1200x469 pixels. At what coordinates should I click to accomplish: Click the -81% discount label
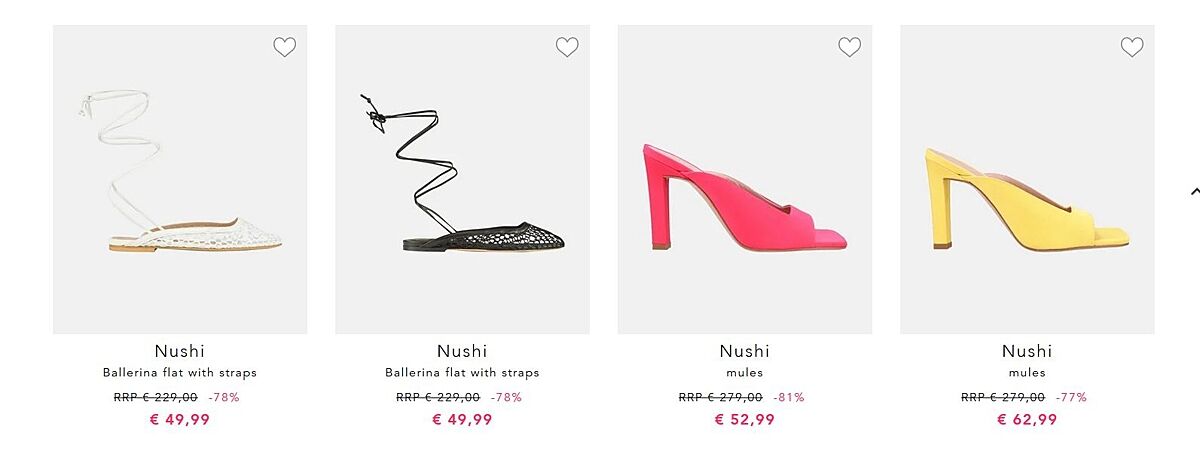(789, 397)
